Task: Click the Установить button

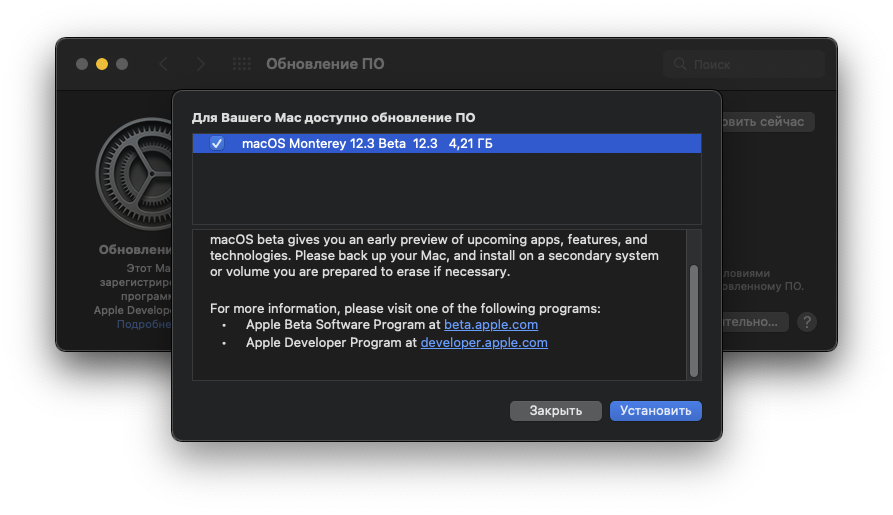Action: pyautogui.click(x=656, y=411)
